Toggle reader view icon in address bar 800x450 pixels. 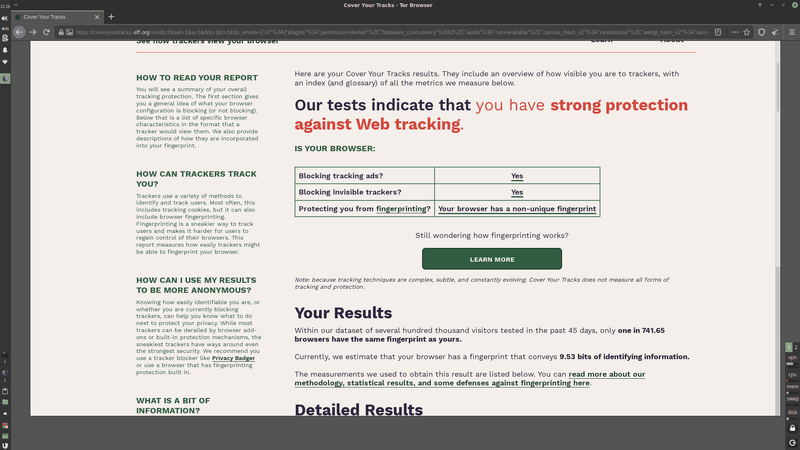click(718, 32)
